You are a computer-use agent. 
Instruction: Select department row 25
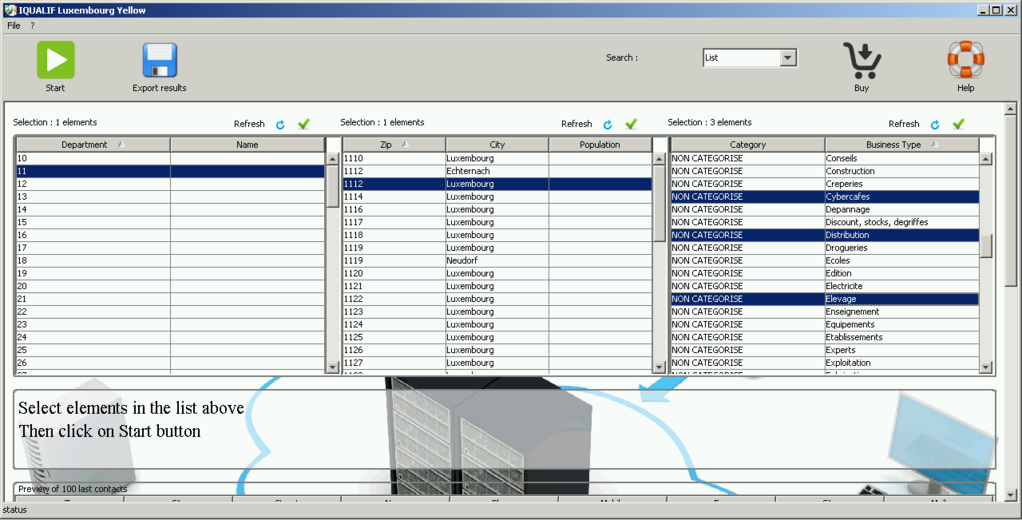click(170, 350)
